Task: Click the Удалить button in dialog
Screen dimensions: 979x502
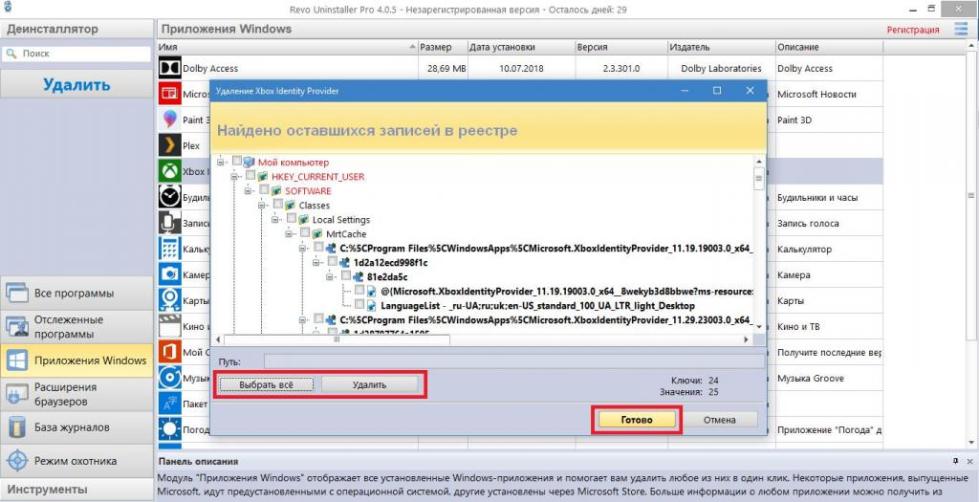Action: tap(370, 385)
